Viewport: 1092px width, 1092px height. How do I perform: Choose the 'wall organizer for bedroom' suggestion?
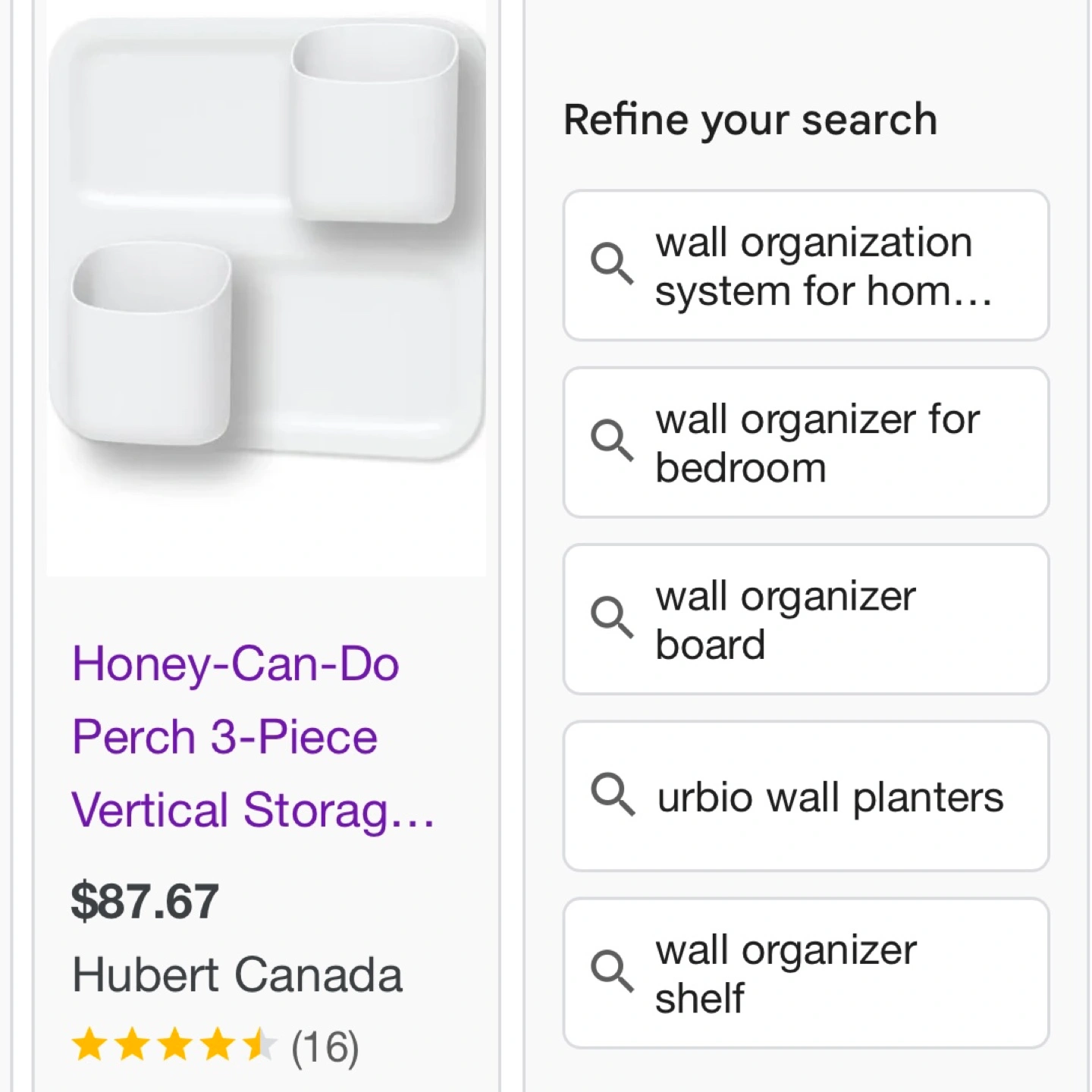pyautogui.click(x=817, y=443)
